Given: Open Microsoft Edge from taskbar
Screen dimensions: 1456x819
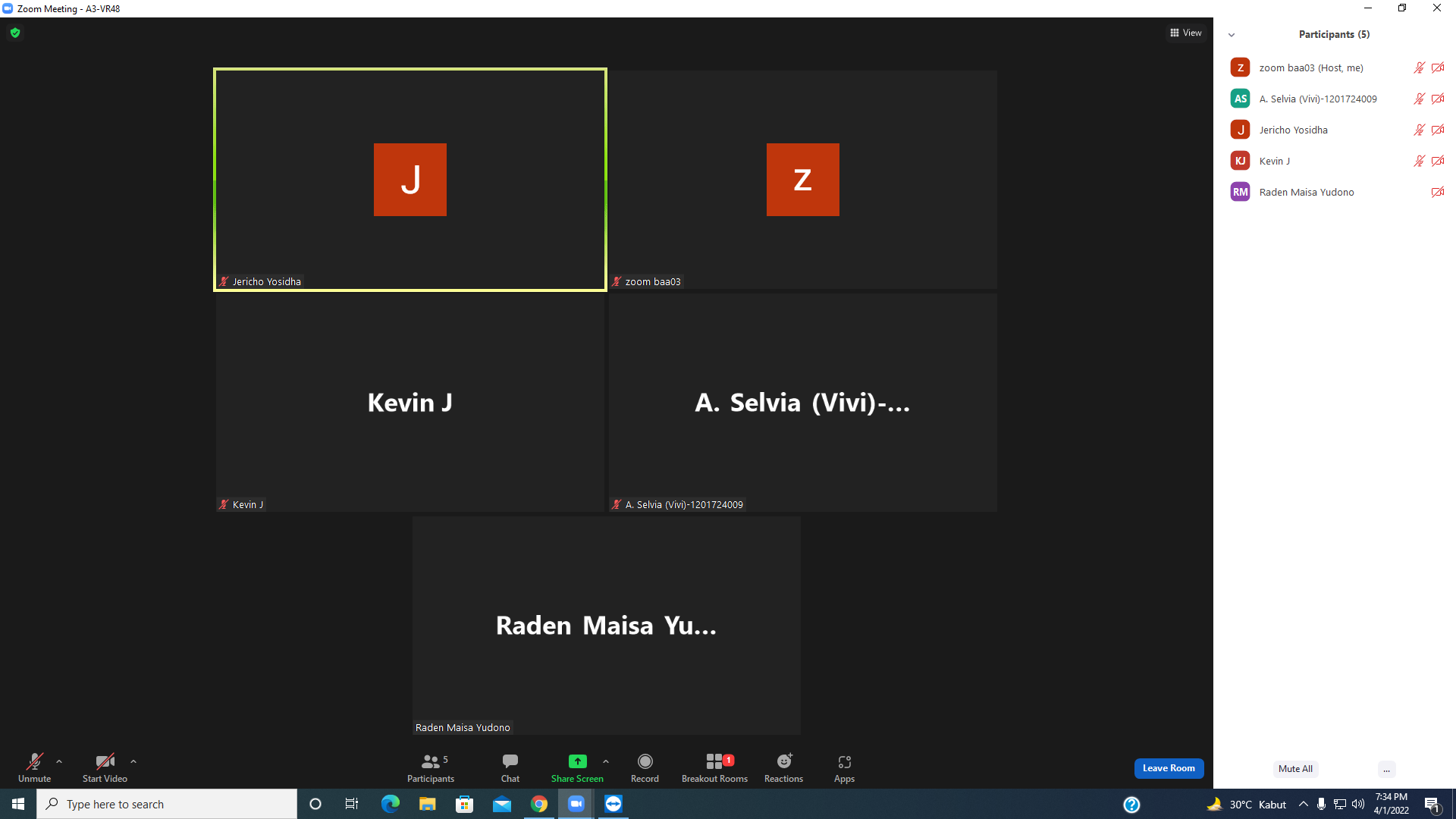Looking at the screenshot, I should [390, 804].
